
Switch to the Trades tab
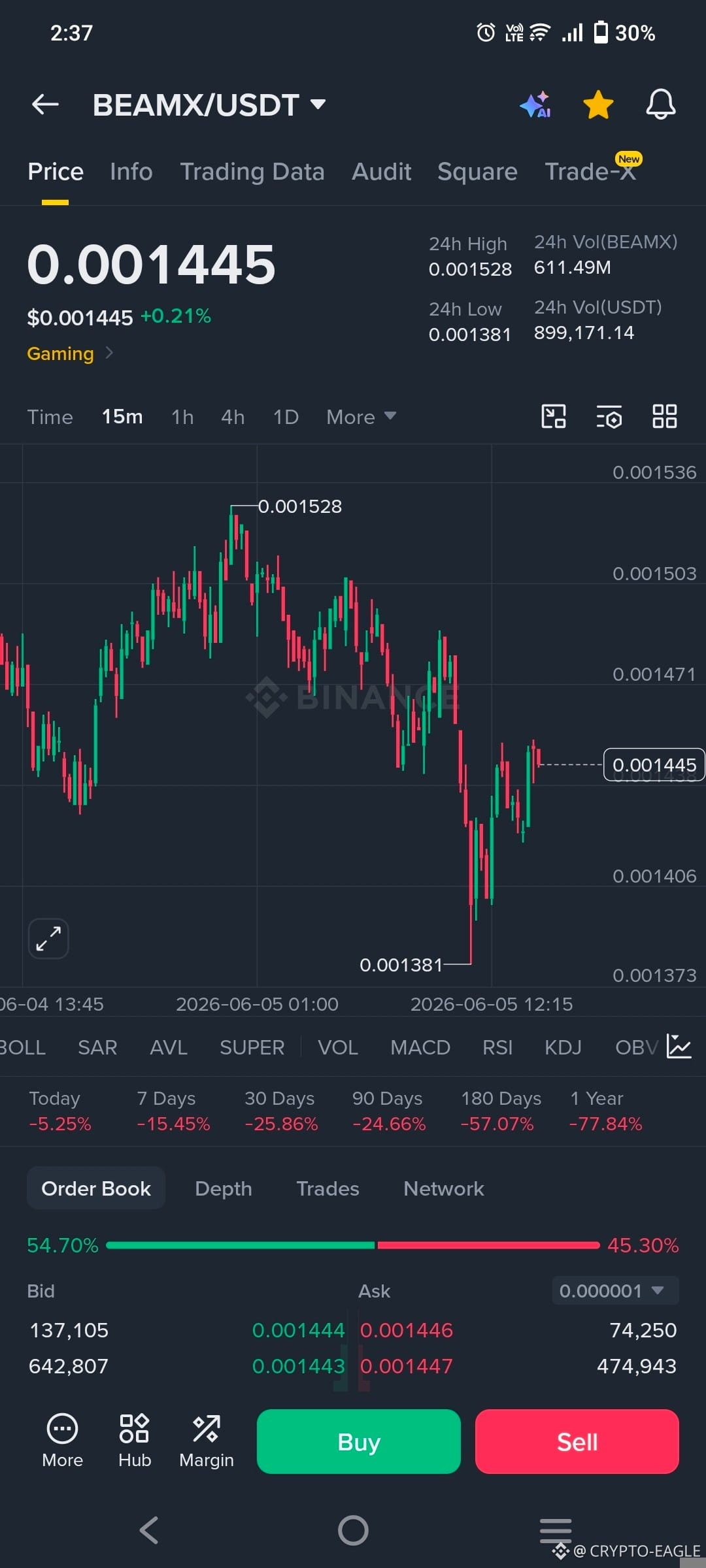tap(328, 1188)
